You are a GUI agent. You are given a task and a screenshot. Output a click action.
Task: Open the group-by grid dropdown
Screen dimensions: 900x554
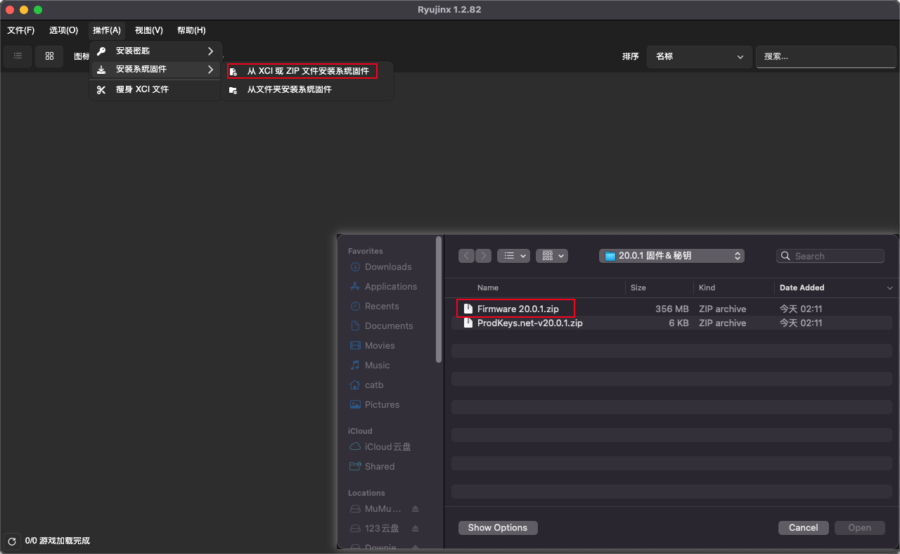pos(552,256)
